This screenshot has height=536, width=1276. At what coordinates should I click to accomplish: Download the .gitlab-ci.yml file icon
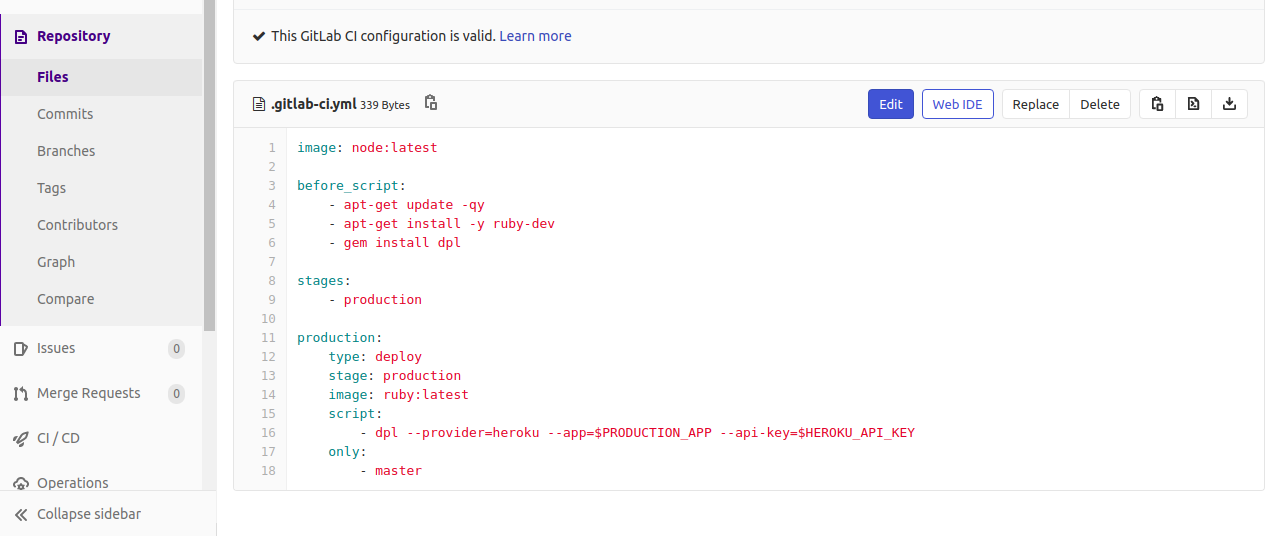pyautogui.click(x=1229, y=104)
